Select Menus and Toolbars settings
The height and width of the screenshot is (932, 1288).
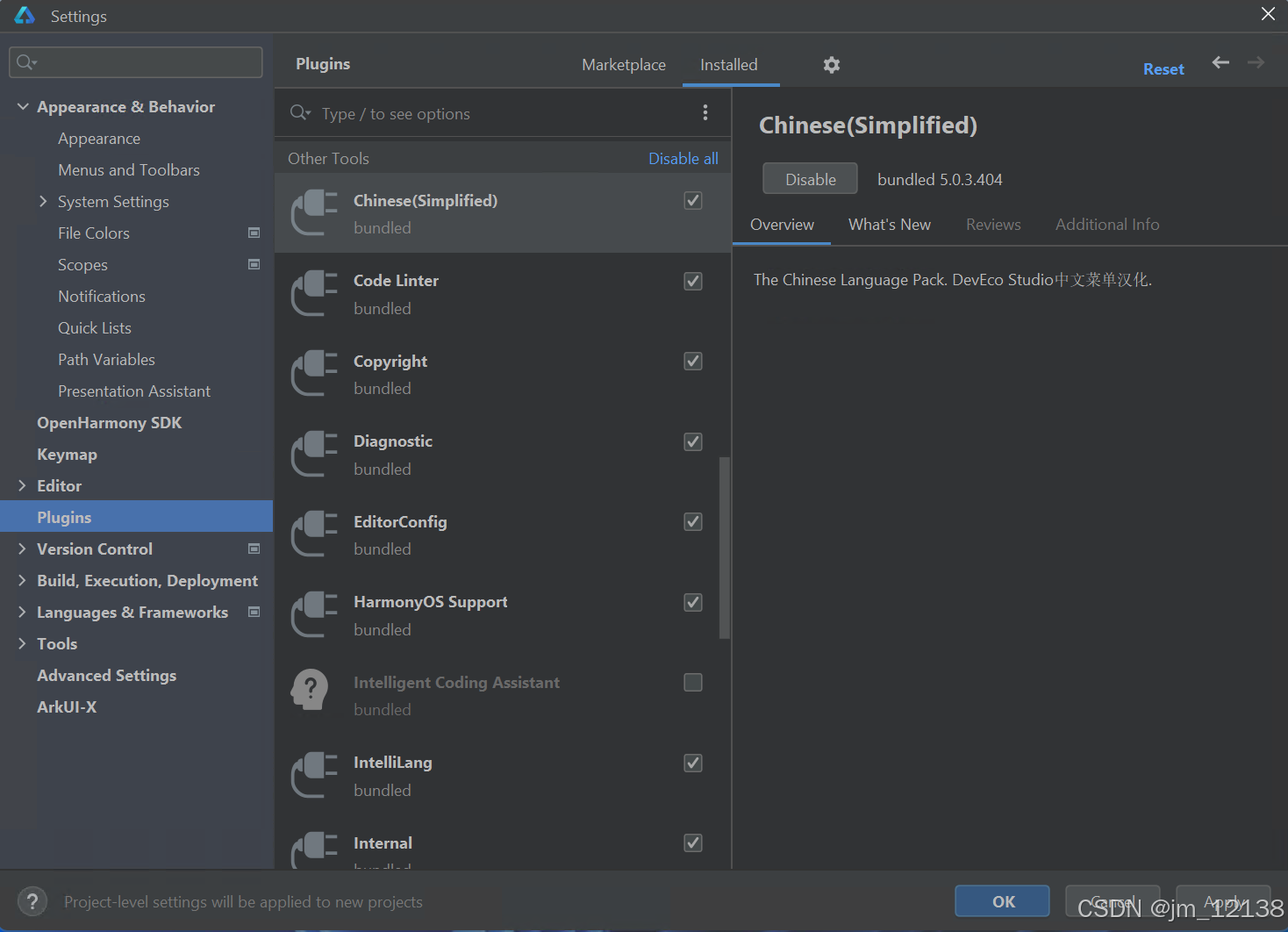click(x=129, y=169)
